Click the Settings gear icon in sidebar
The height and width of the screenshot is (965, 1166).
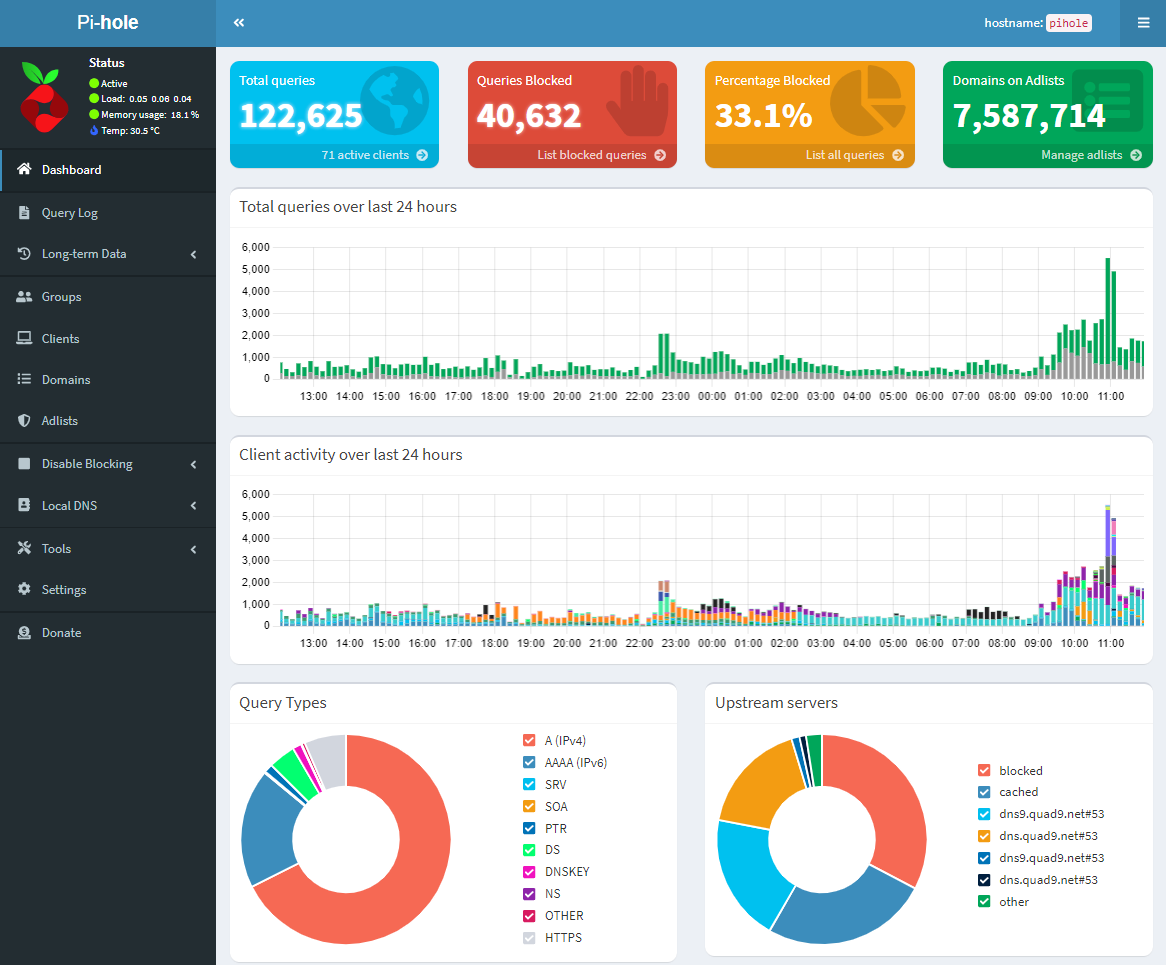point(24,590)
